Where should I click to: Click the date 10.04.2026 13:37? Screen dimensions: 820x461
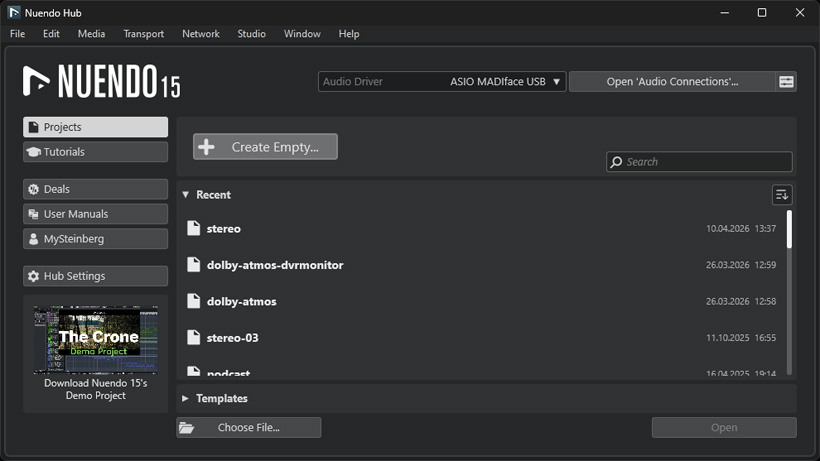point(741,228)
